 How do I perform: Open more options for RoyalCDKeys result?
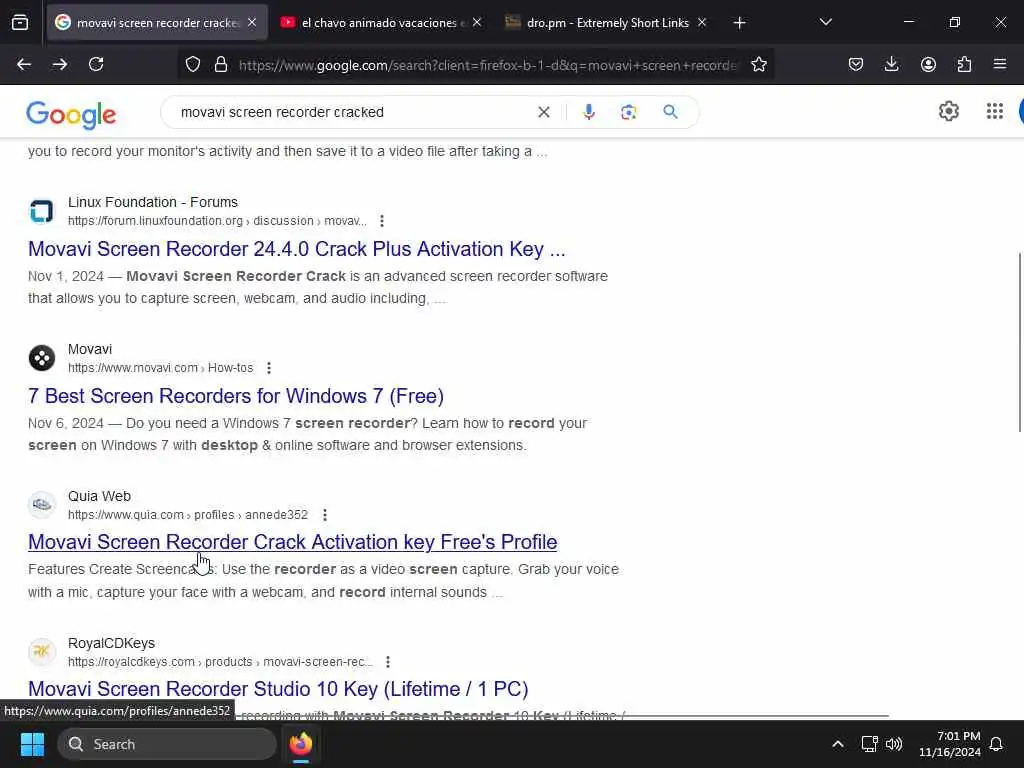pyautogui.click(x=388, y=662)
